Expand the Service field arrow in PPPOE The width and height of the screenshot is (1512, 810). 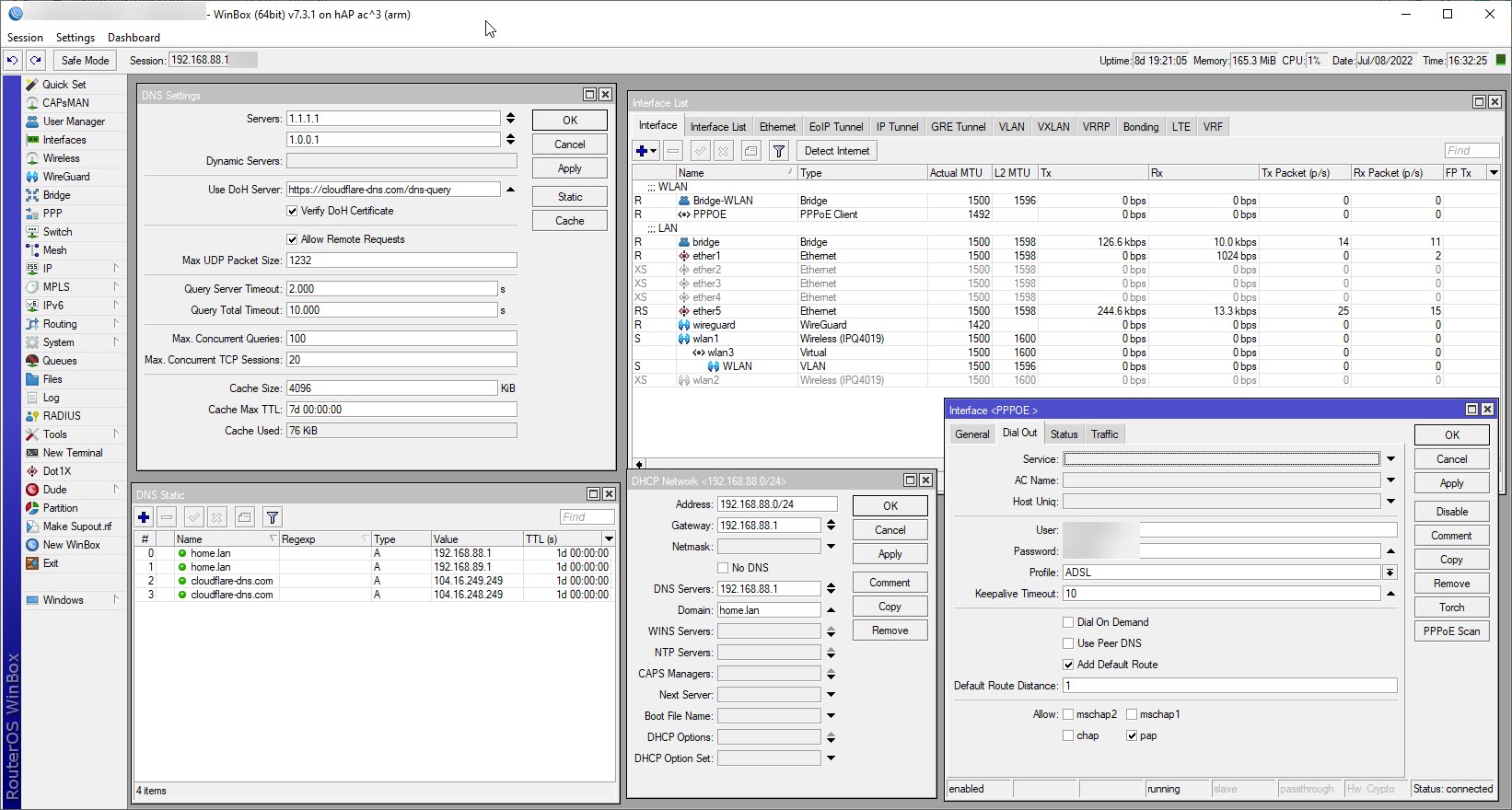click(1390, 458)
